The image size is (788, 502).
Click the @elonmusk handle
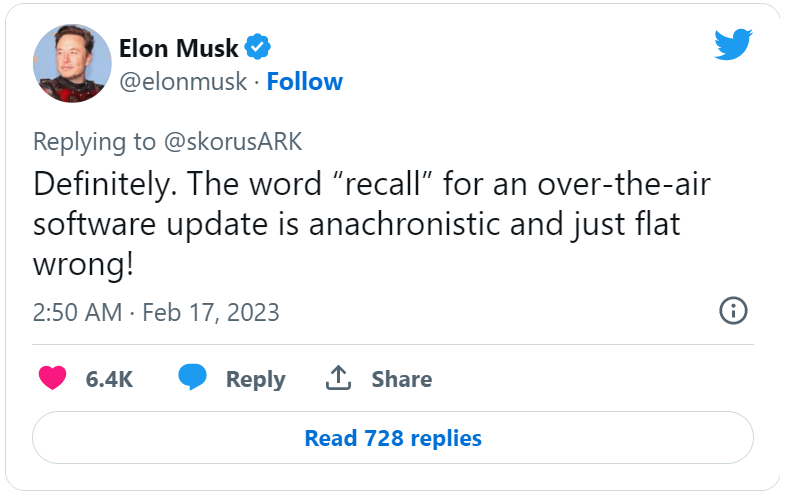tap(183, 82)
